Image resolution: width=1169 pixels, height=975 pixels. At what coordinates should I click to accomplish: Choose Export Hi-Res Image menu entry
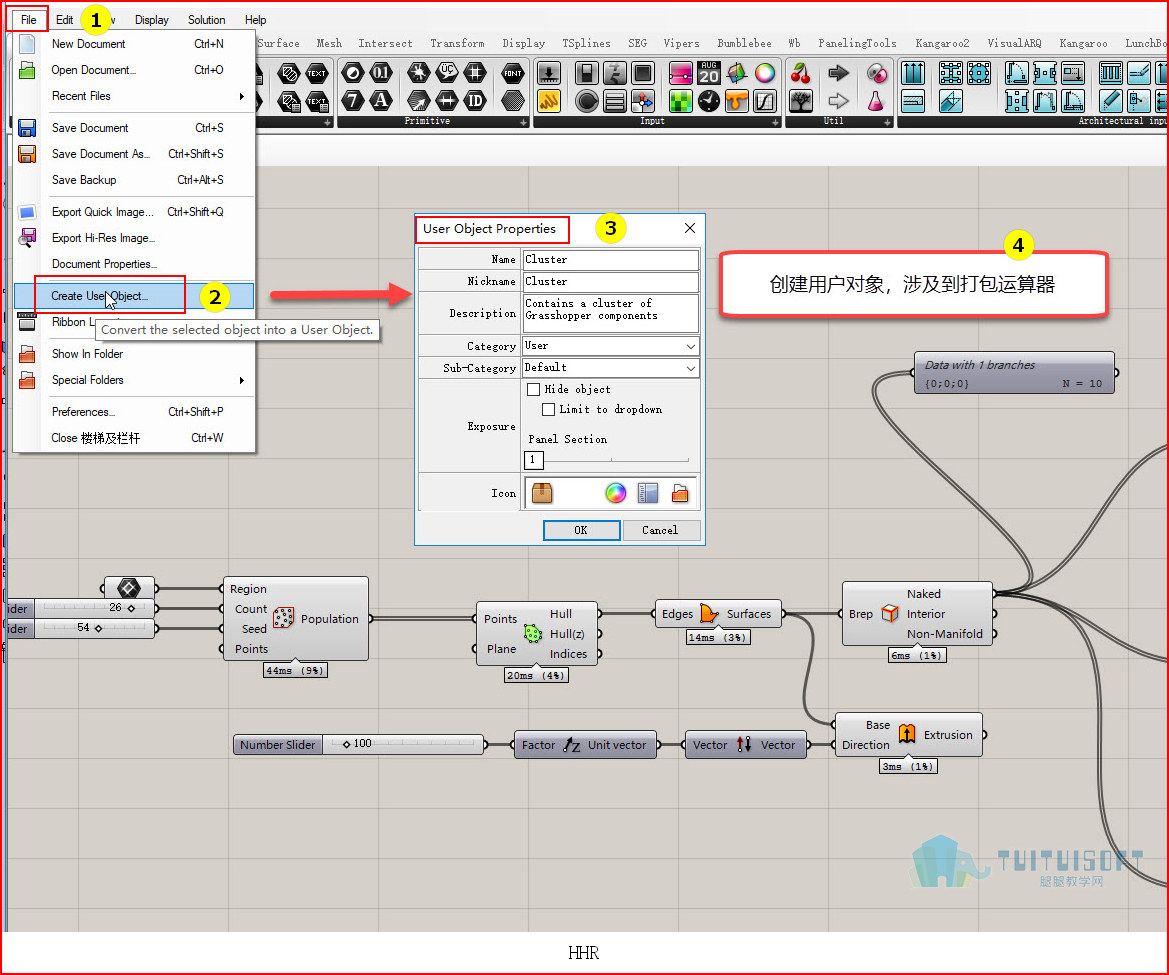pos(134,238)
